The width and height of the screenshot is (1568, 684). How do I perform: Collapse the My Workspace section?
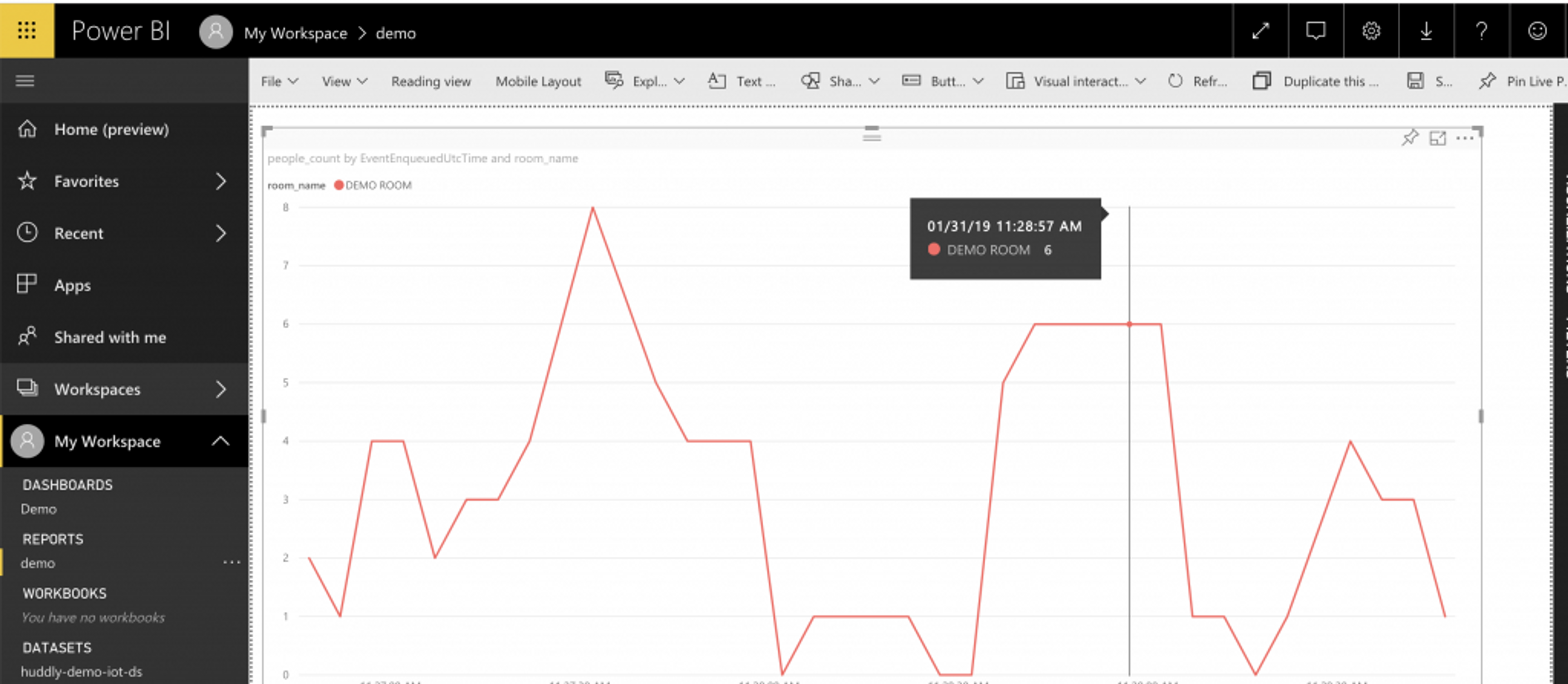point(220,441)
